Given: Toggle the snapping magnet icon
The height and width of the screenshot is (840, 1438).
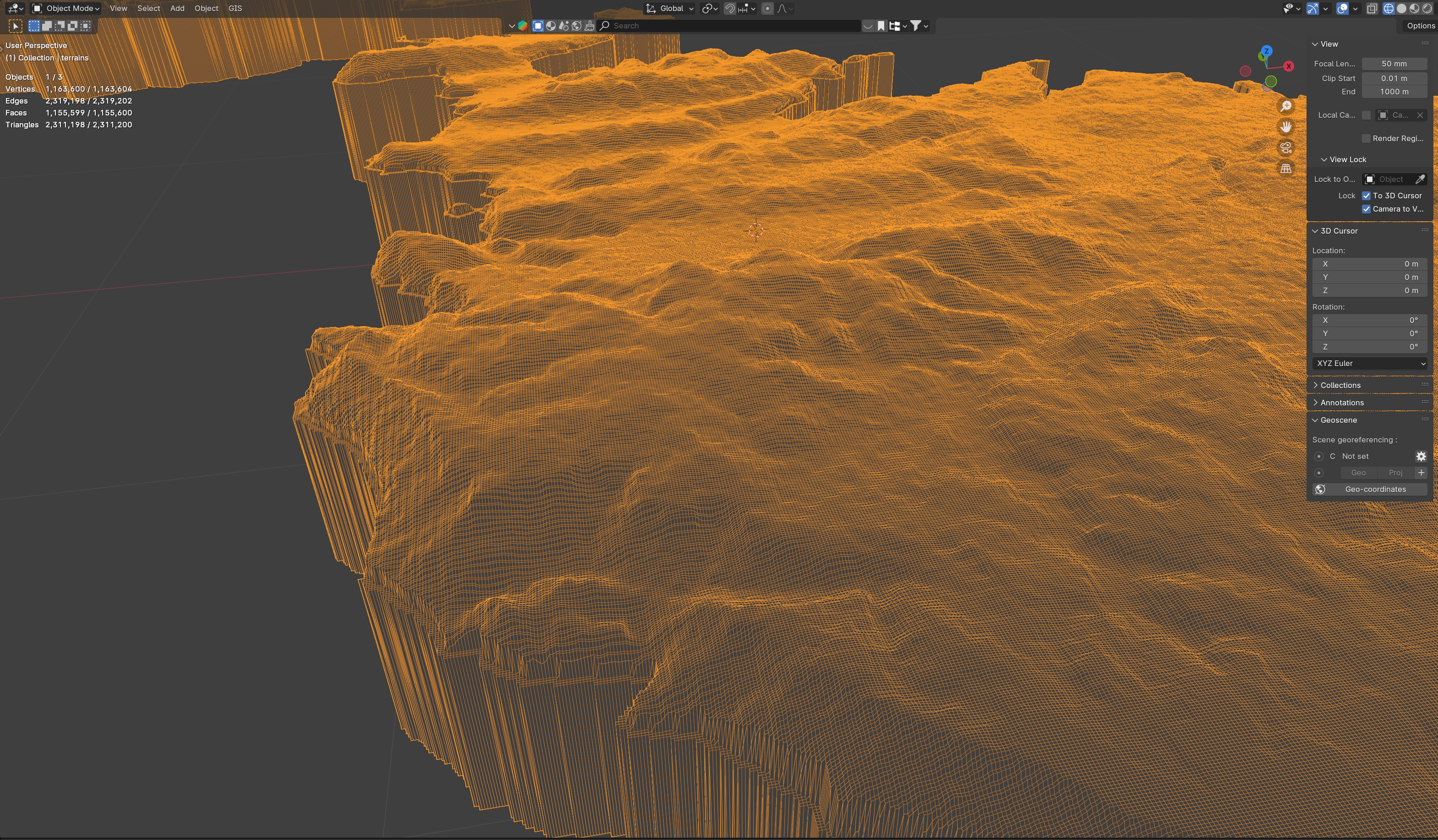Looking at the screenshot, I should coord(729,9).
